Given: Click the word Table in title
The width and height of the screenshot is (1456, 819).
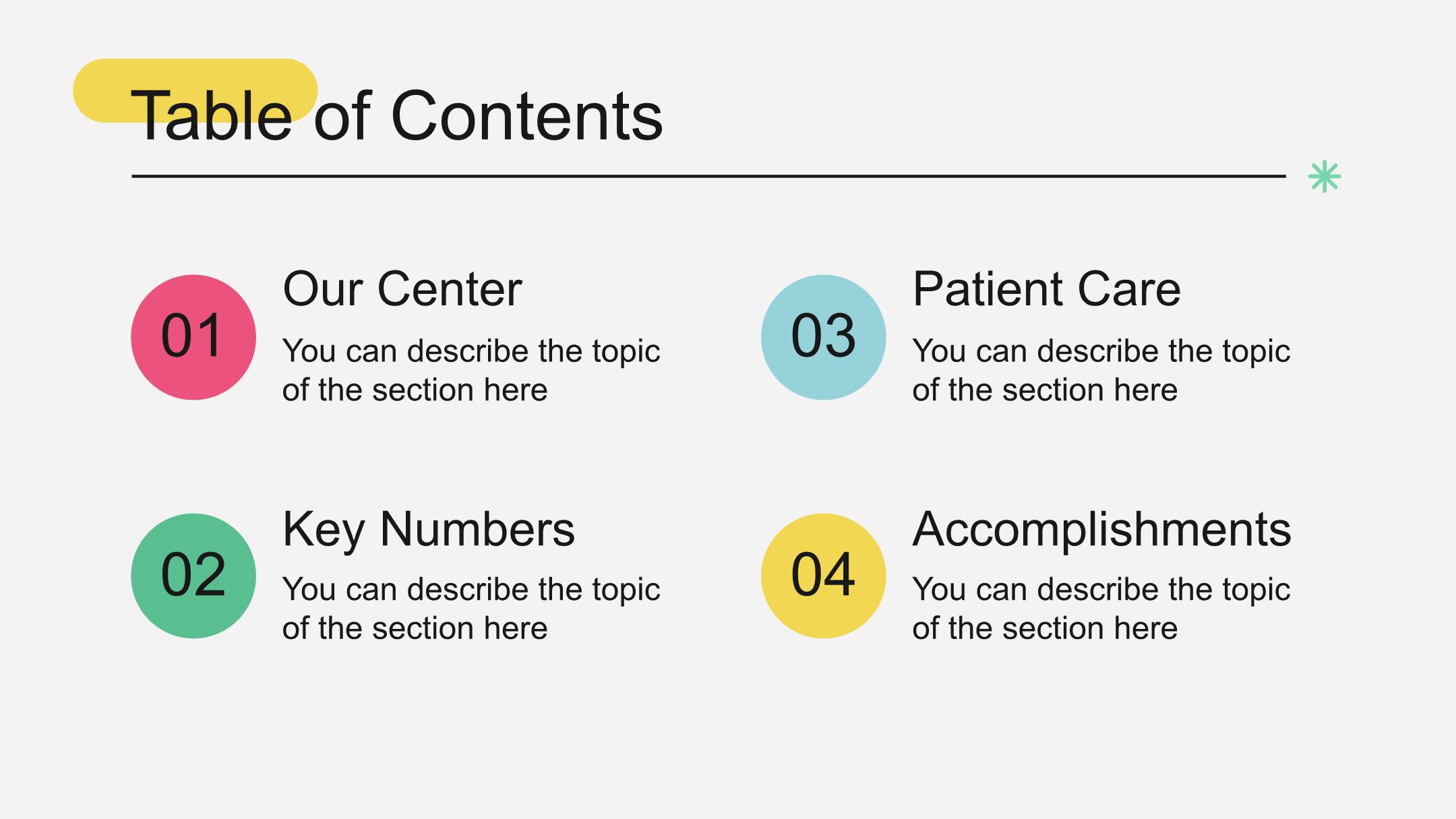Looking at the screenshot, I should coord(212,116).
